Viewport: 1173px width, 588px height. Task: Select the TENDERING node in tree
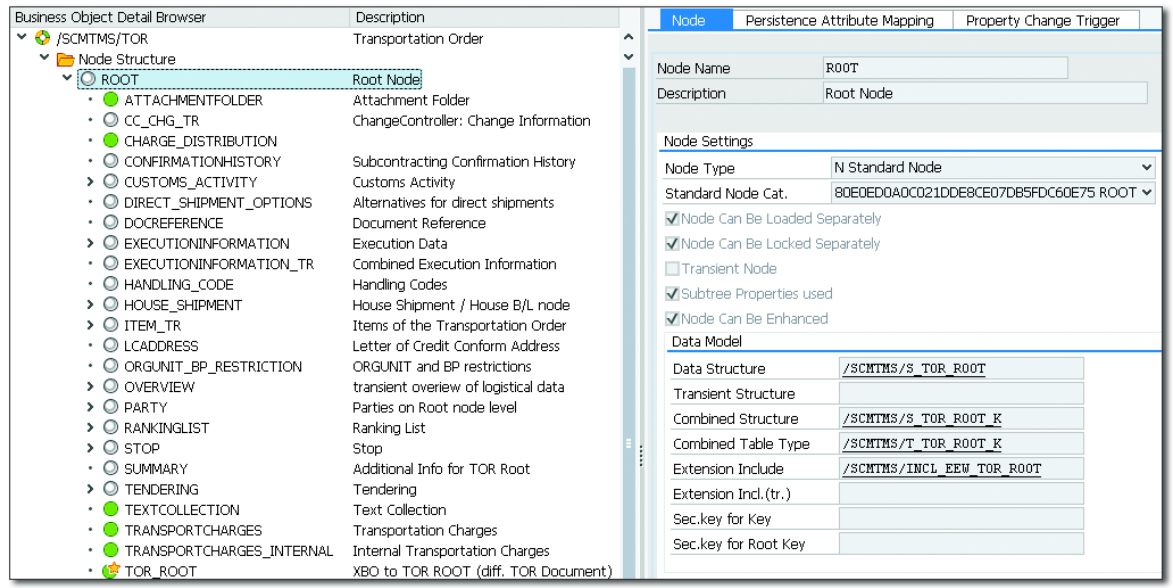point(161,490)
